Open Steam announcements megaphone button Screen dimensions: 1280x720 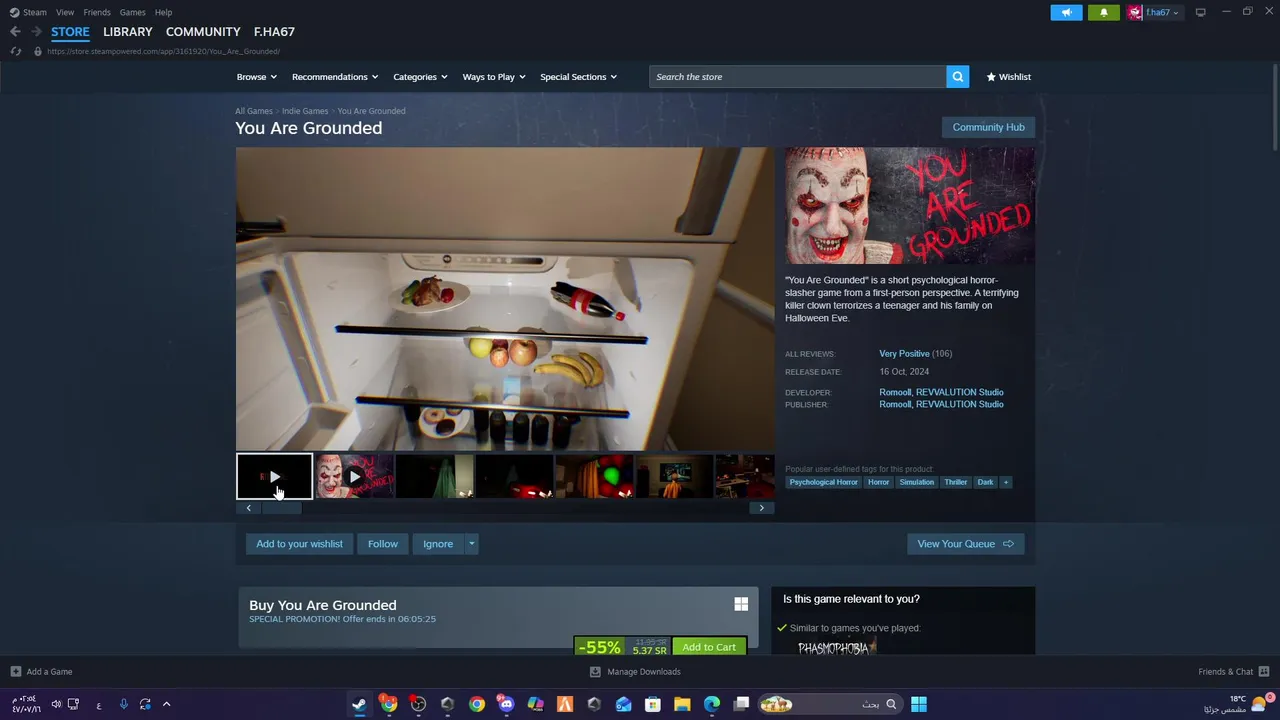[x=1066, y=12]
